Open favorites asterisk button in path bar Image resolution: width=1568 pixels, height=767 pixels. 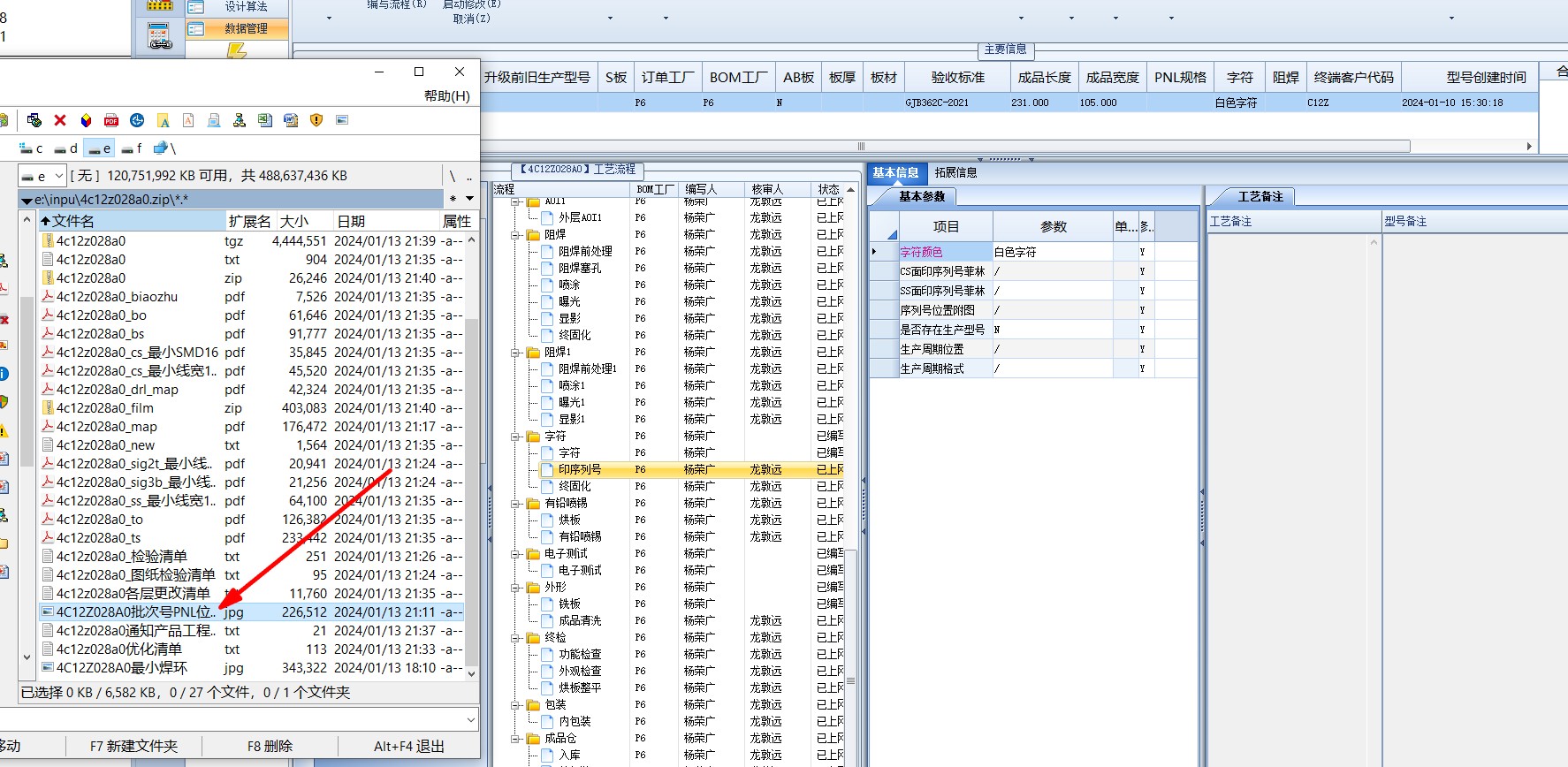[453, 200]
